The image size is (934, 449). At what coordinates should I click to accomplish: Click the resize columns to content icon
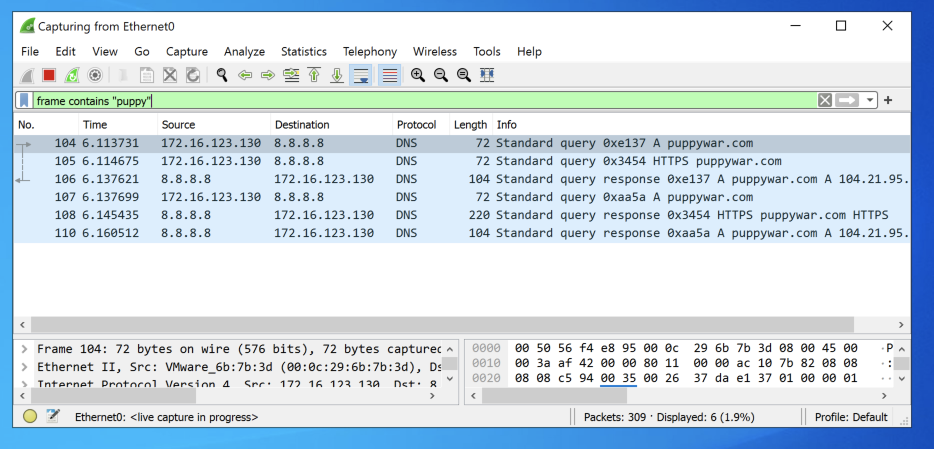click(487, 76)
